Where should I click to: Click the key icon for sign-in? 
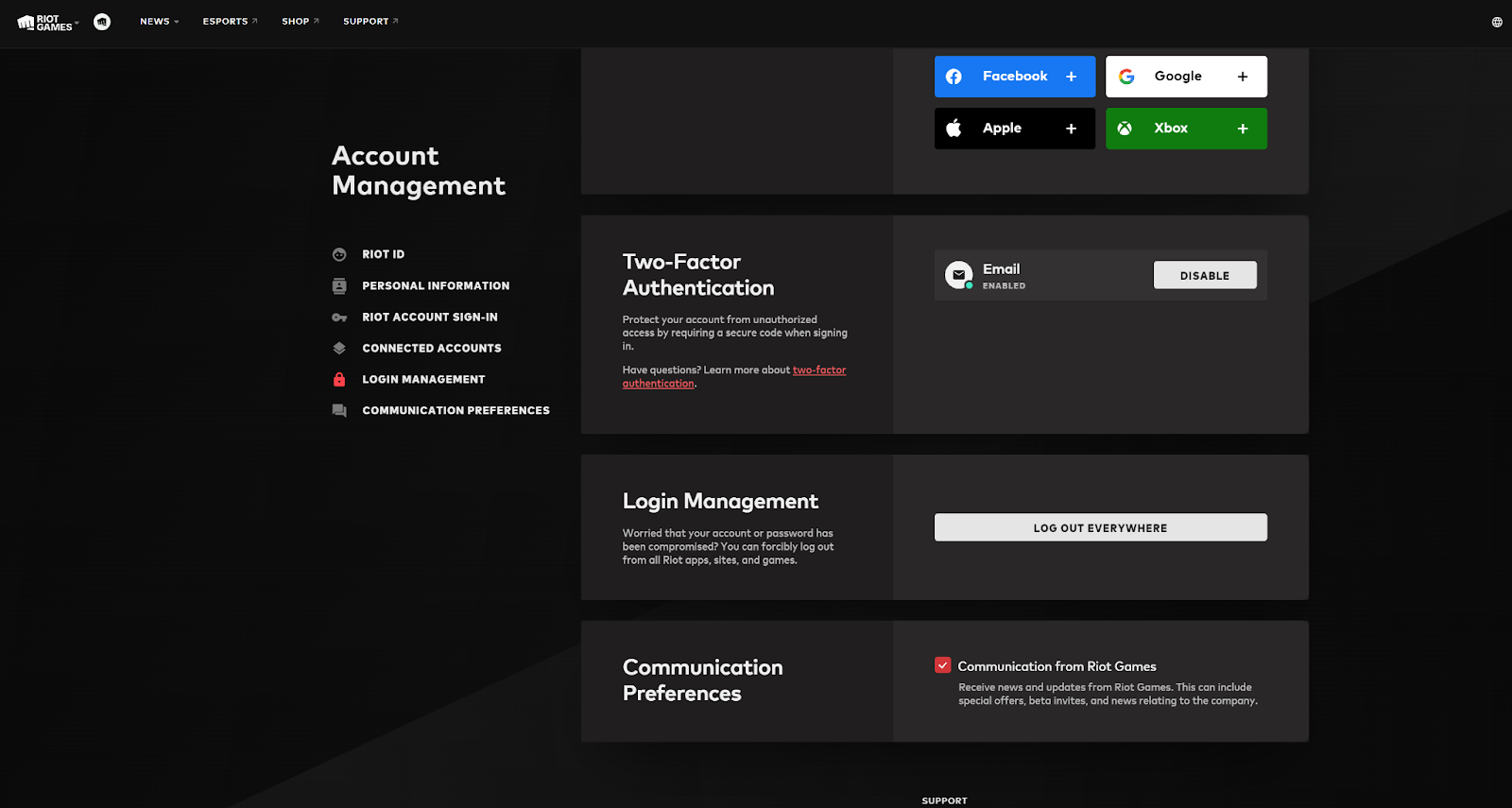coord(339,318)
